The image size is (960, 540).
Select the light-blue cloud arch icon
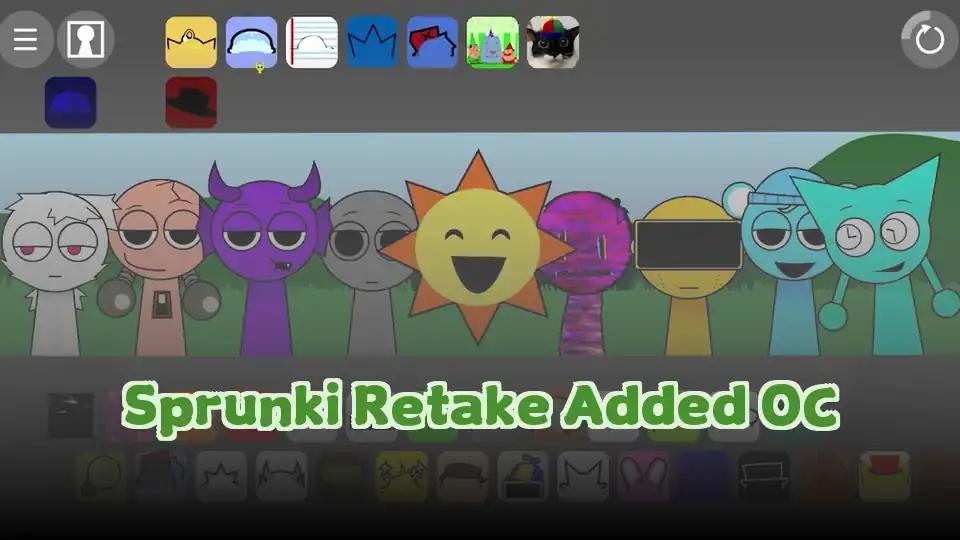click(x=251, y=42)
